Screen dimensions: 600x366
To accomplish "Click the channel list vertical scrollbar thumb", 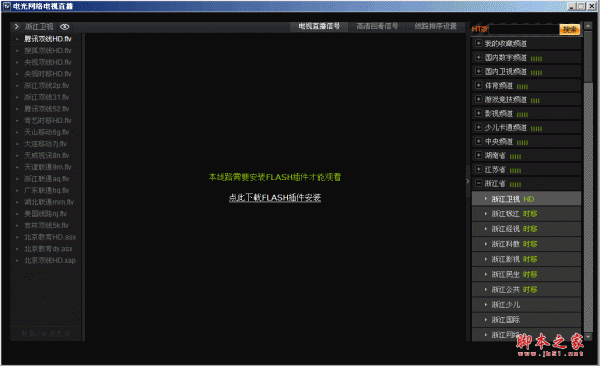I will (x=589, y=56).
